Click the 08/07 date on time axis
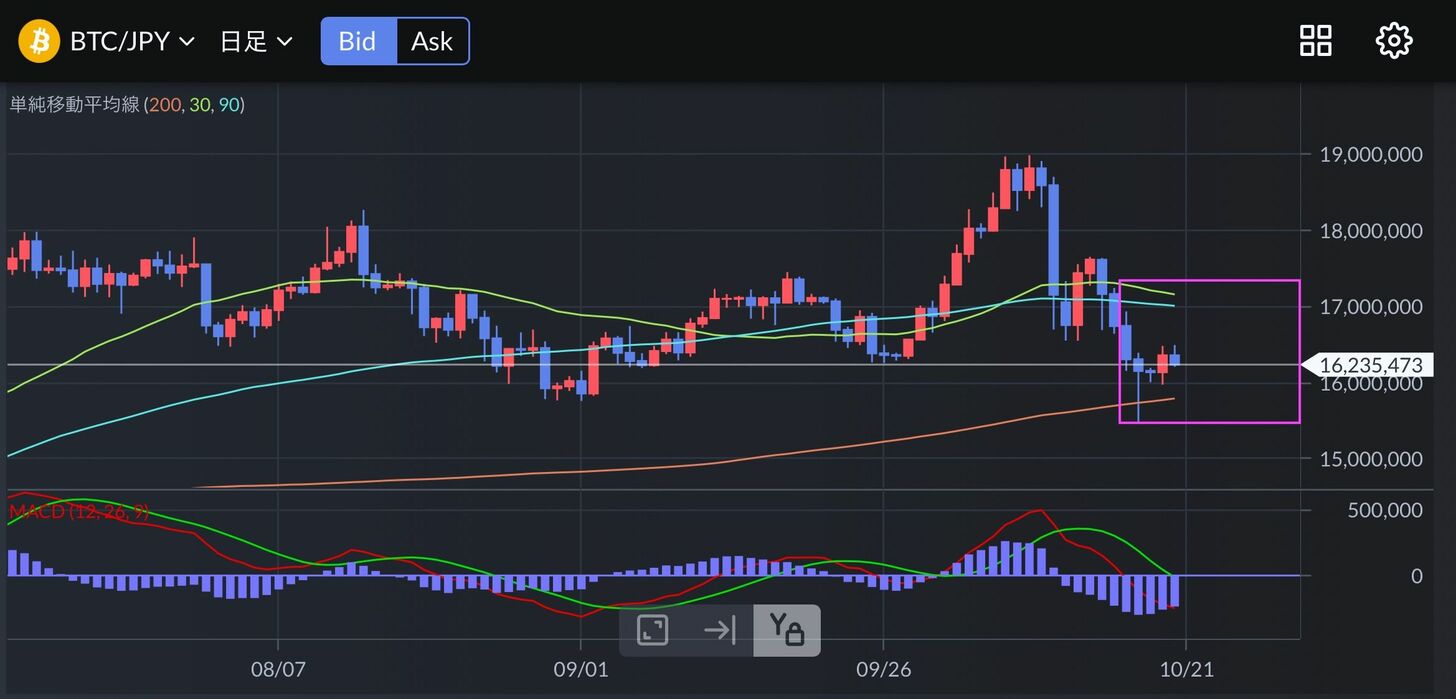 pyautogui.click(x=277, y=669)
